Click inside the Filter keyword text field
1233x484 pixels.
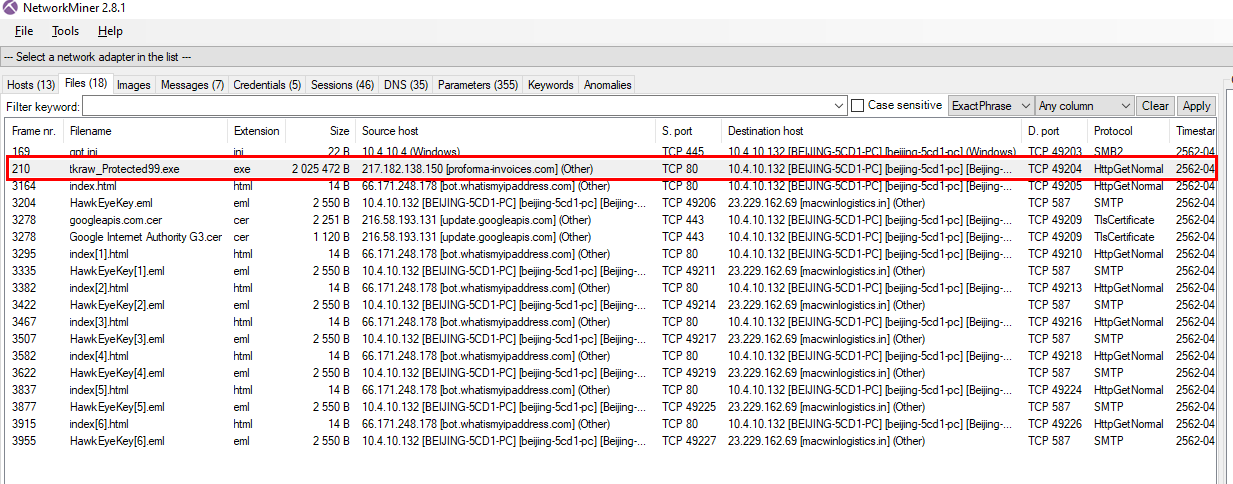click(460, 105)
